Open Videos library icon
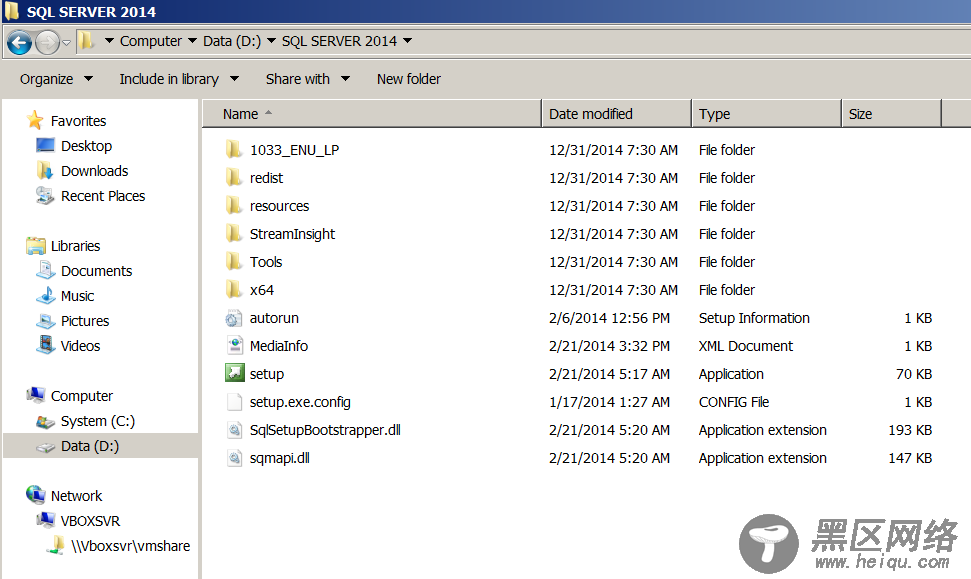Viewport: 971px width, 579px height. (x=45, y=345)
